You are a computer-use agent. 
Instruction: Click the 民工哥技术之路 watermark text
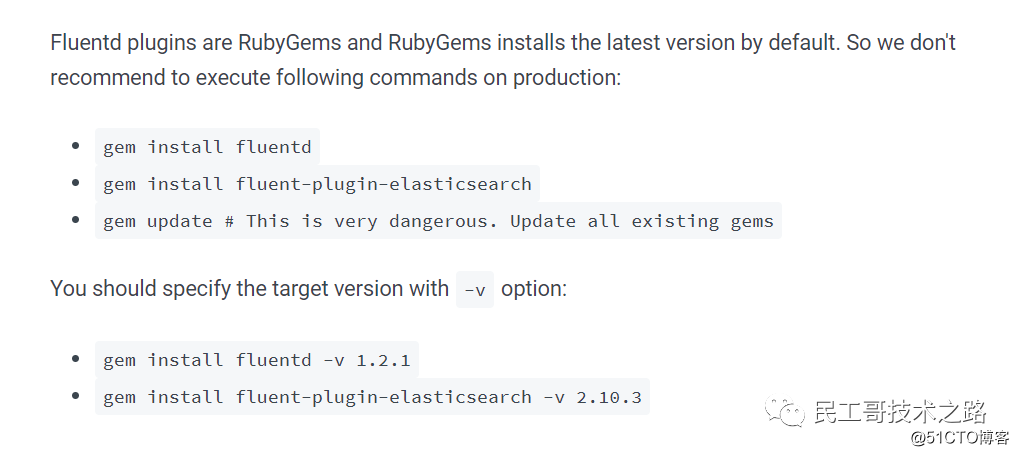click(x=901, y=411)
